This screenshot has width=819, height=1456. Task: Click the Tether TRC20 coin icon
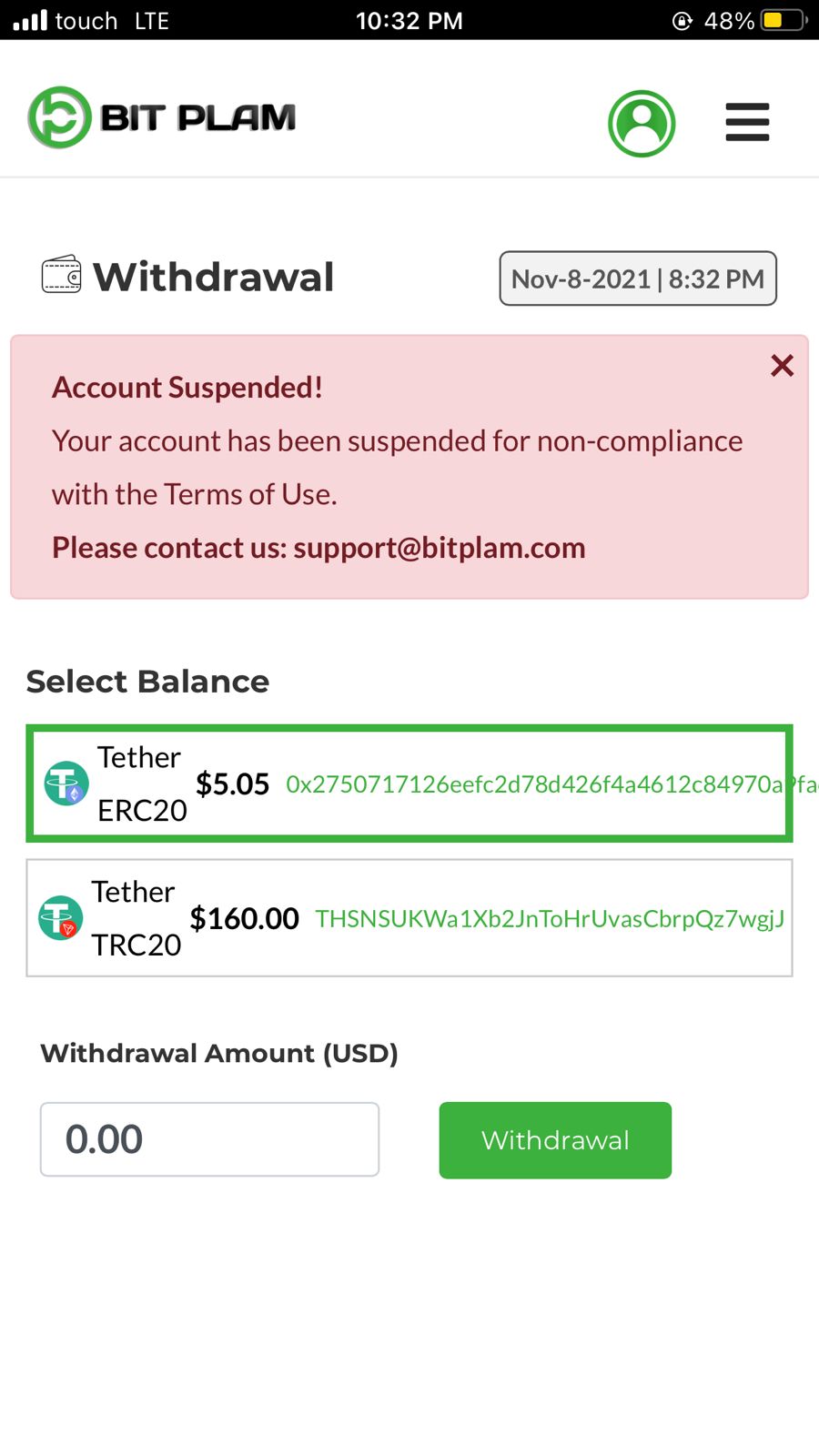61,918
